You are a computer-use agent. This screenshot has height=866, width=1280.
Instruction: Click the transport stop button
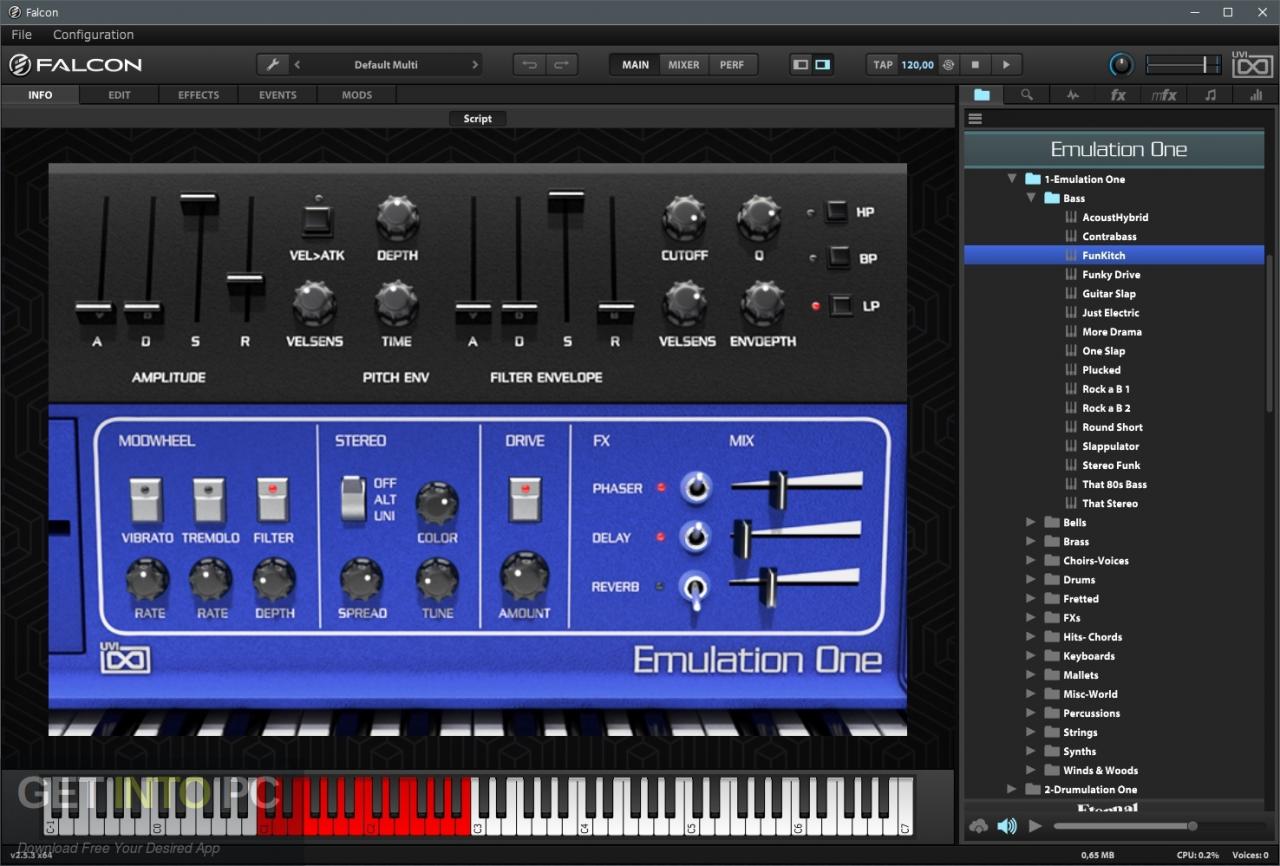coord(975,65)
